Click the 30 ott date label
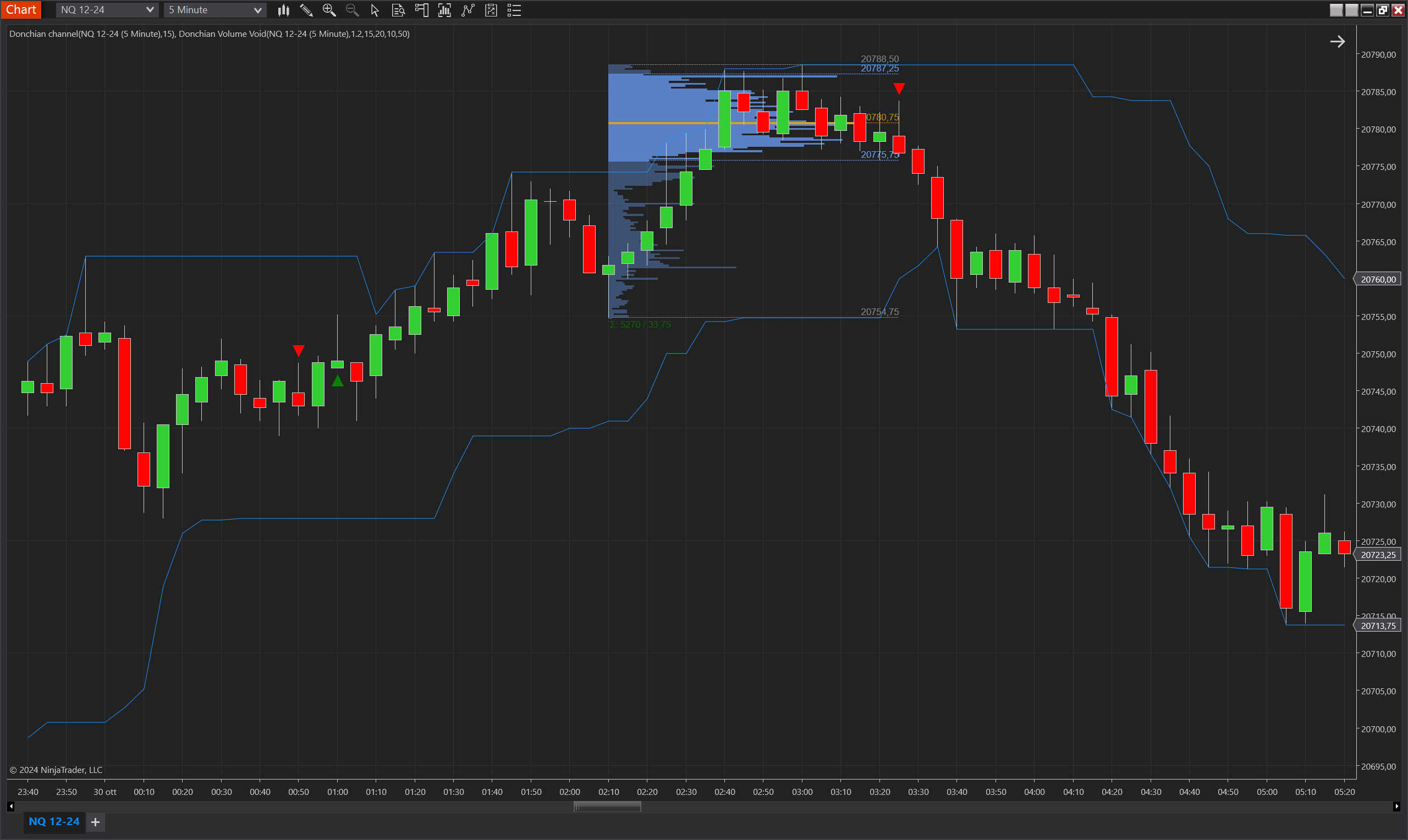This screenshot has height=840, width=1408. (105, 792)
